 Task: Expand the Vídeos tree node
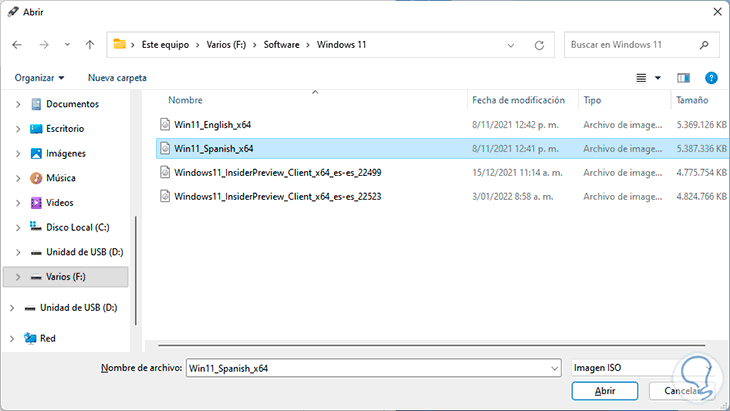tap(18, 203)
